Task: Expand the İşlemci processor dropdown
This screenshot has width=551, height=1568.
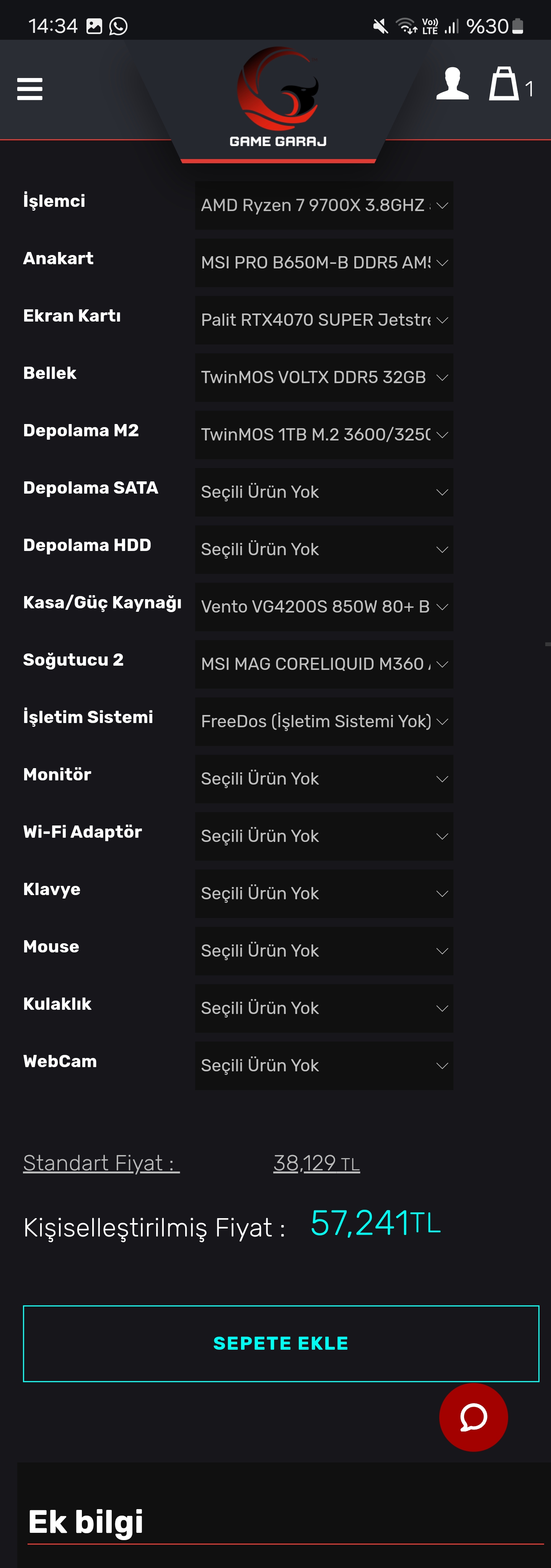Action: 323,206
